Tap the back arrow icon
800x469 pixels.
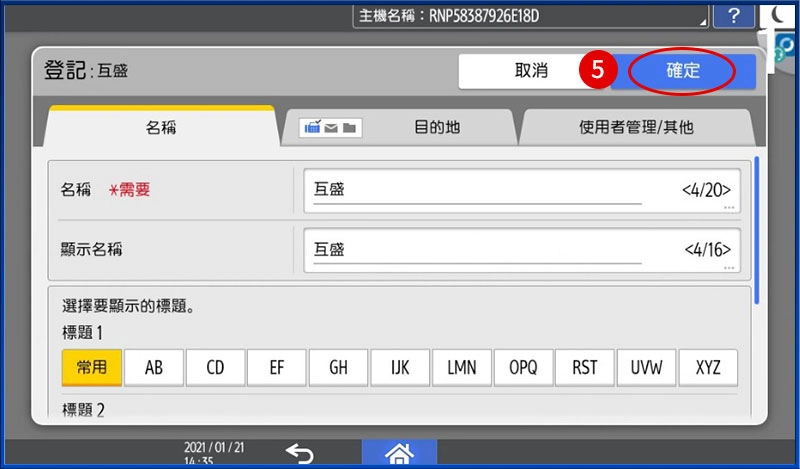click(299, 452)
